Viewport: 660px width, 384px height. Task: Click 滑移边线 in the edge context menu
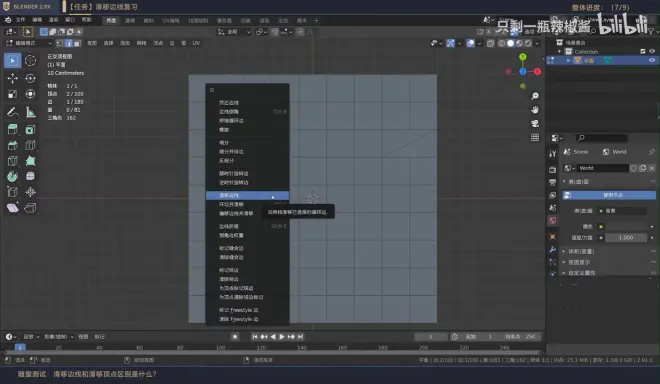point(248,195)
